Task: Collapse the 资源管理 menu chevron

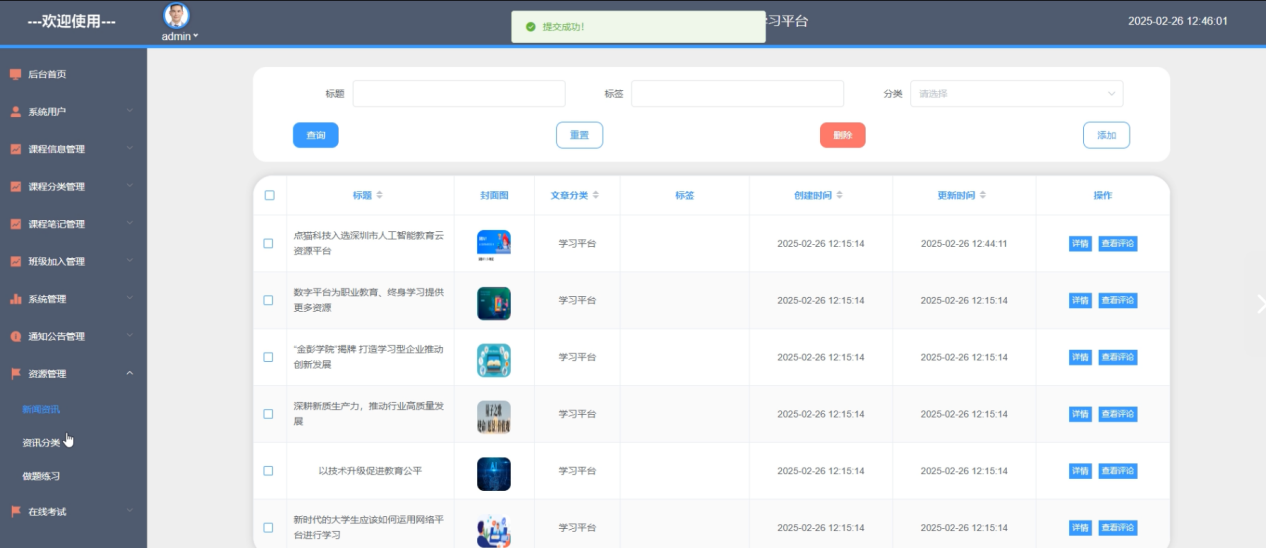Action: click(x=129, y=374)
